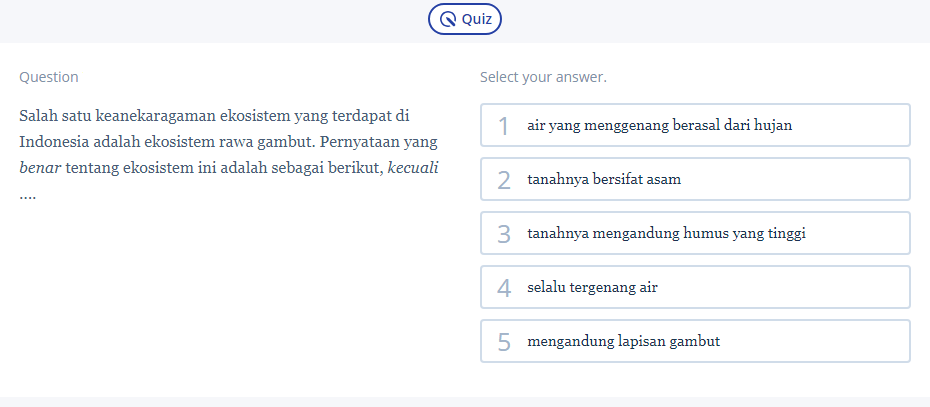Click the number 2 on second answer
Screen dimensions: 930x407
(504, 180)
